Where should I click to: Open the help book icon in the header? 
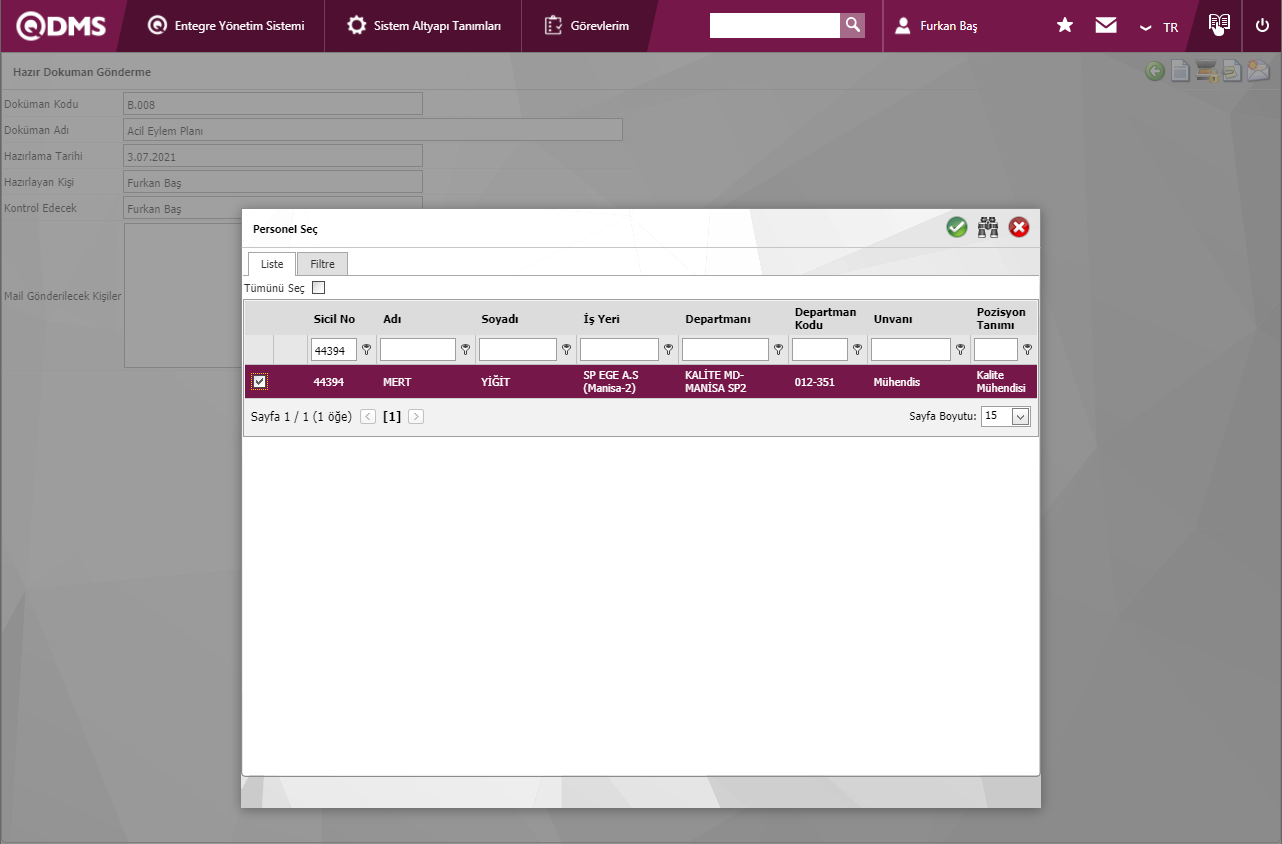[1218, 24]
